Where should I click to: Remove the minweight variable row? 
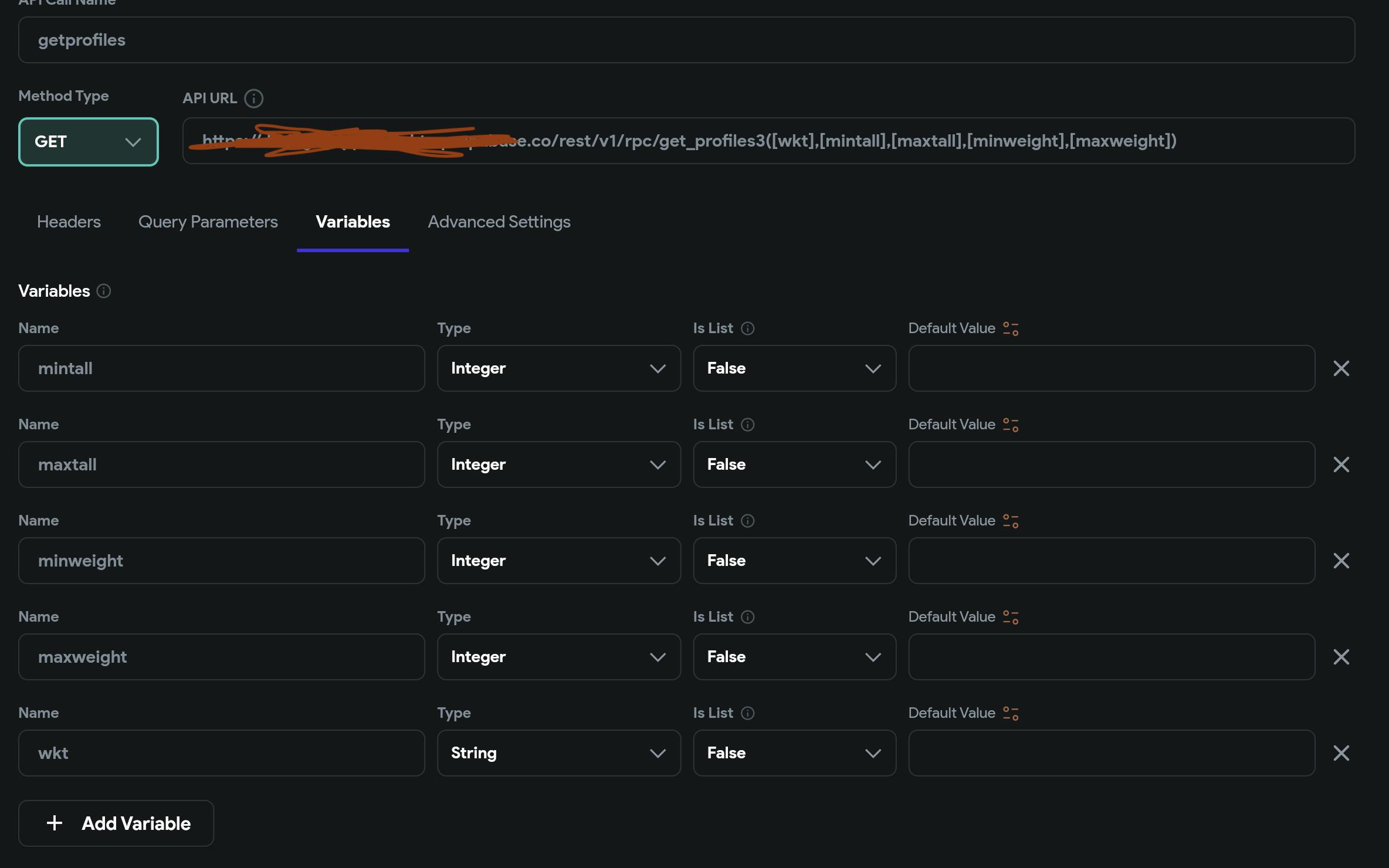coord(1341,561)
